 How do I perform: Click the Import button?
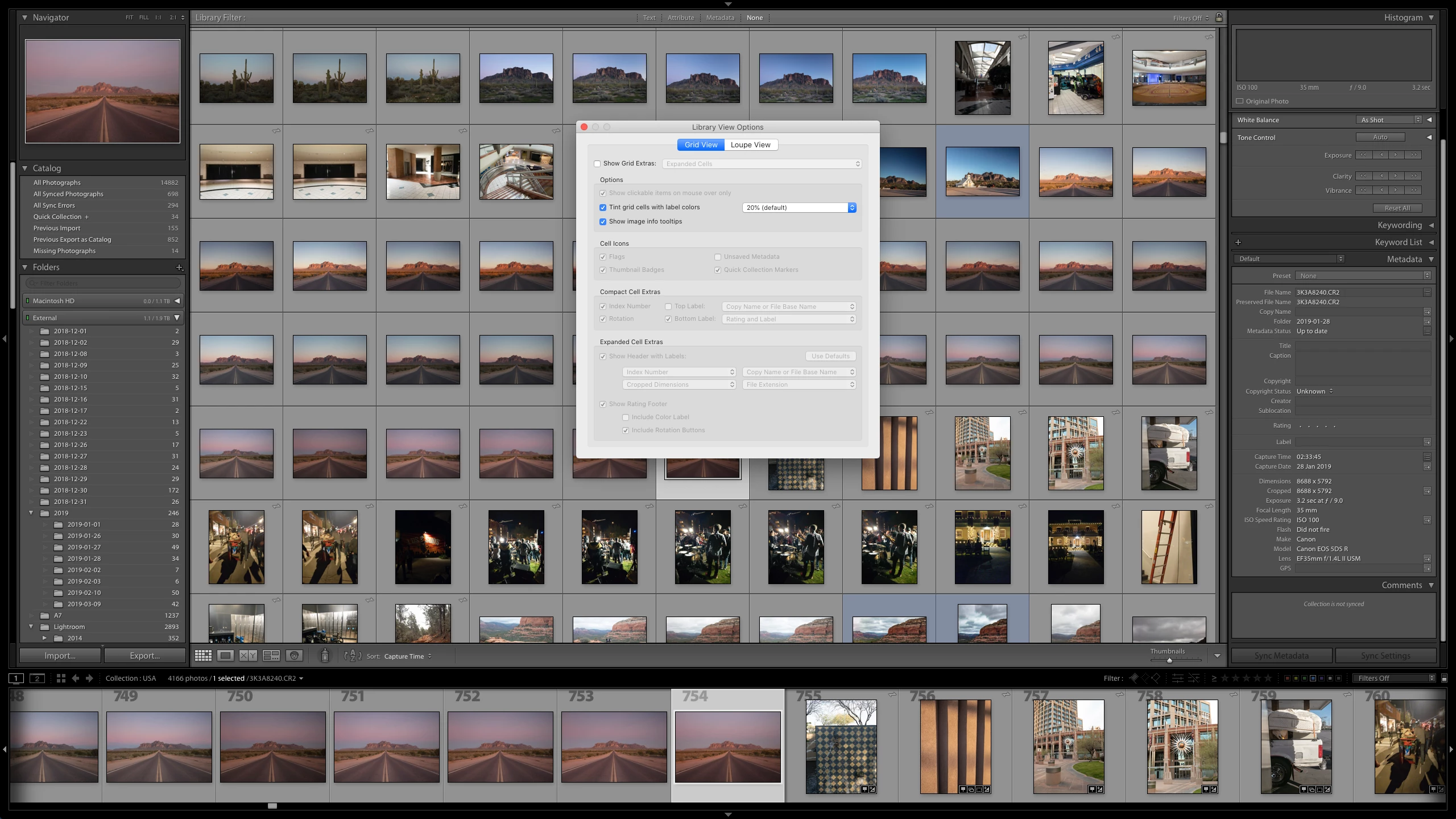point(60,656)
